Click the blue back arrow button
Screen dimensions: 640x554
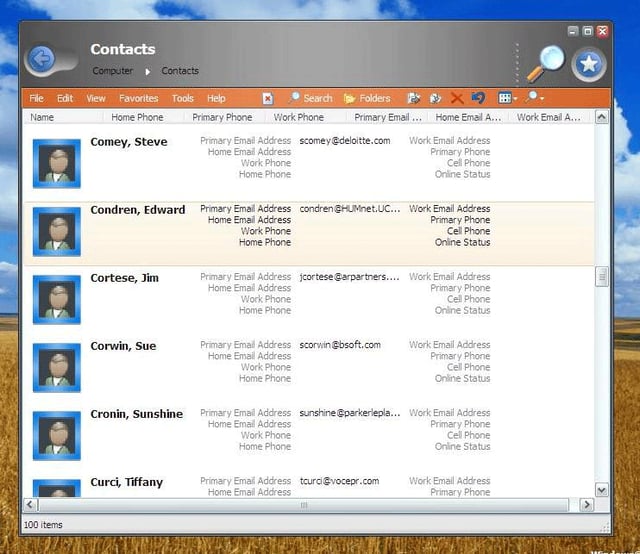pyautogui.click(x=42, y=59)
